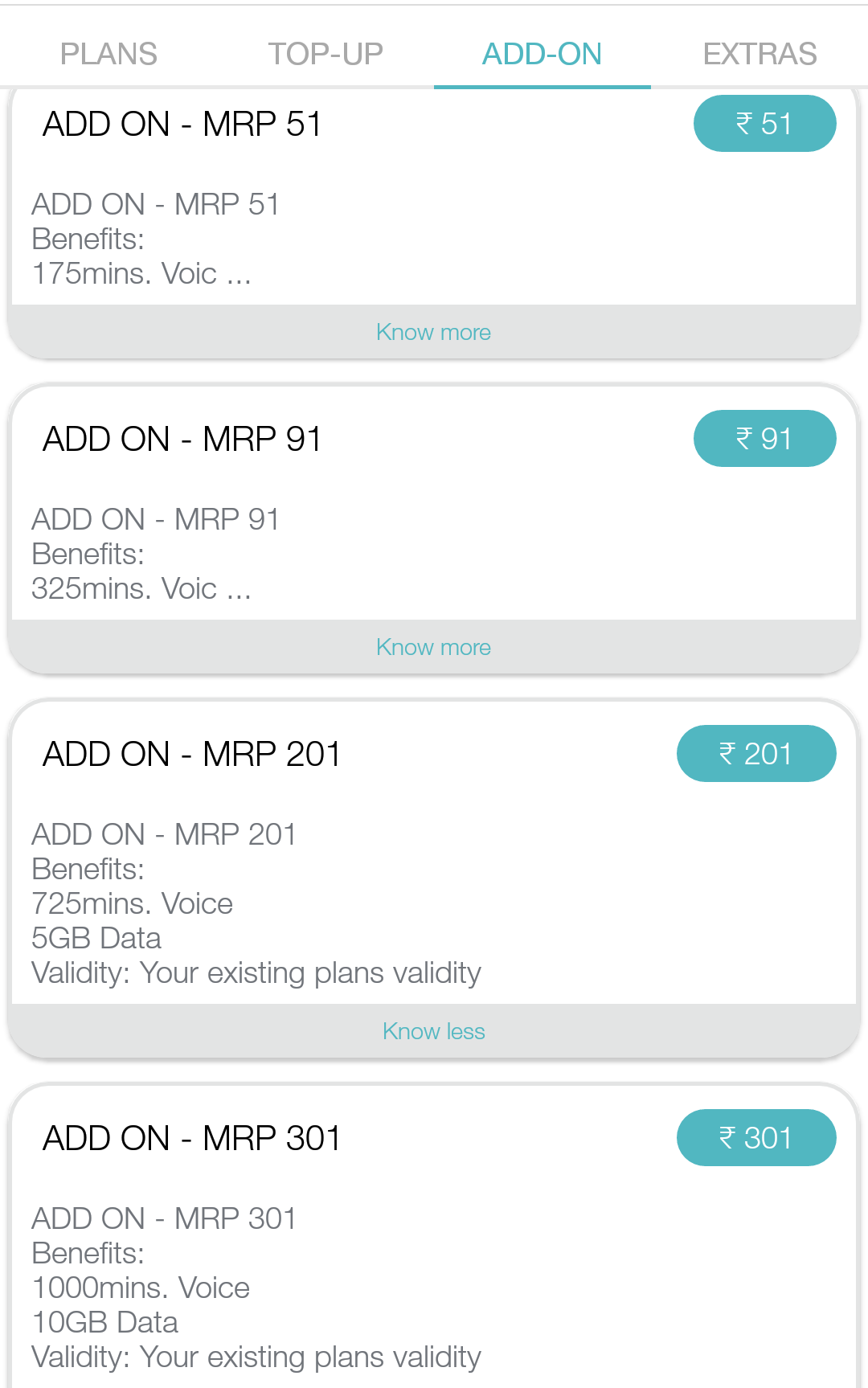Open the ADD ON - MRP 91 title
Image resolution: width=868 pixels, height=1388 pixels.
point(182,439)
